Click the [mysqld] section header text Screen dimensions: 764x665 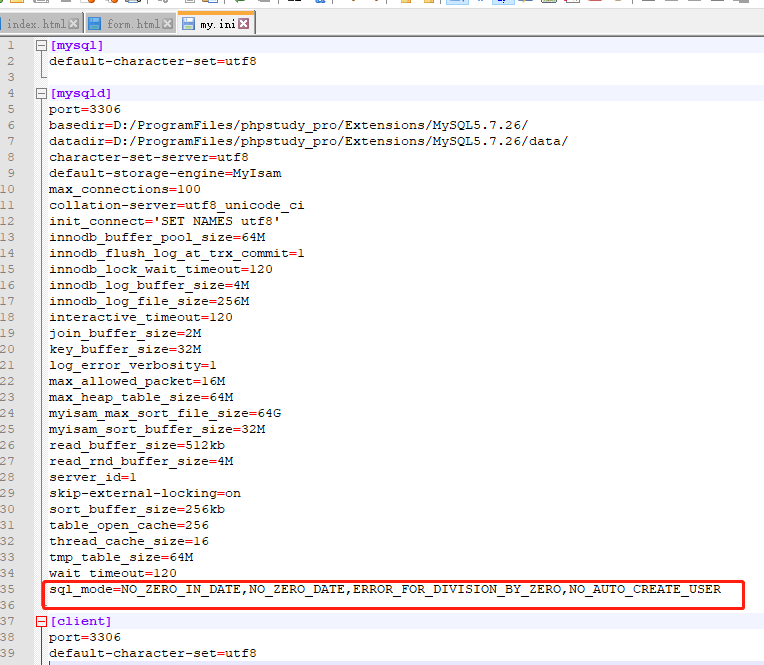pyautogui.click(x=80, y=93)
